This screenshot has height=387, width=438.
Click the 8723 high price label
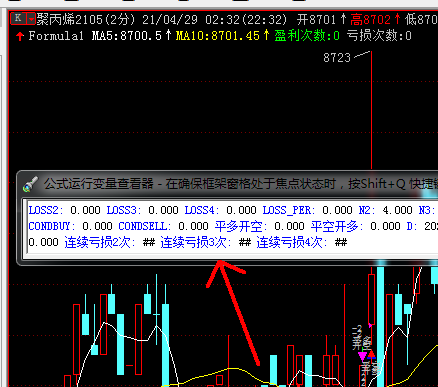click(x=337, y=58)
